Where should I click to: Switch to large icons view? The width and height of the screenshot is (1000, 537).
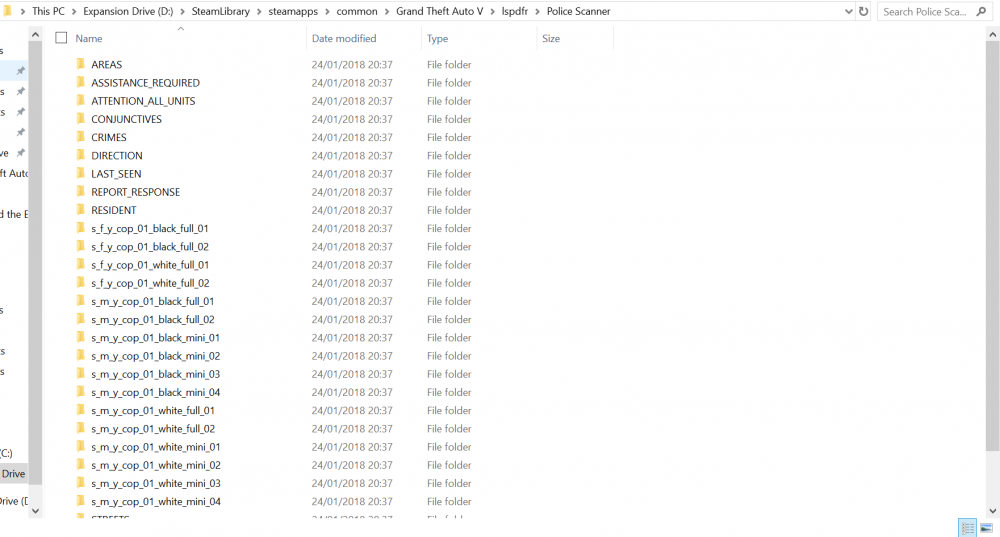(x=986, y=527)
